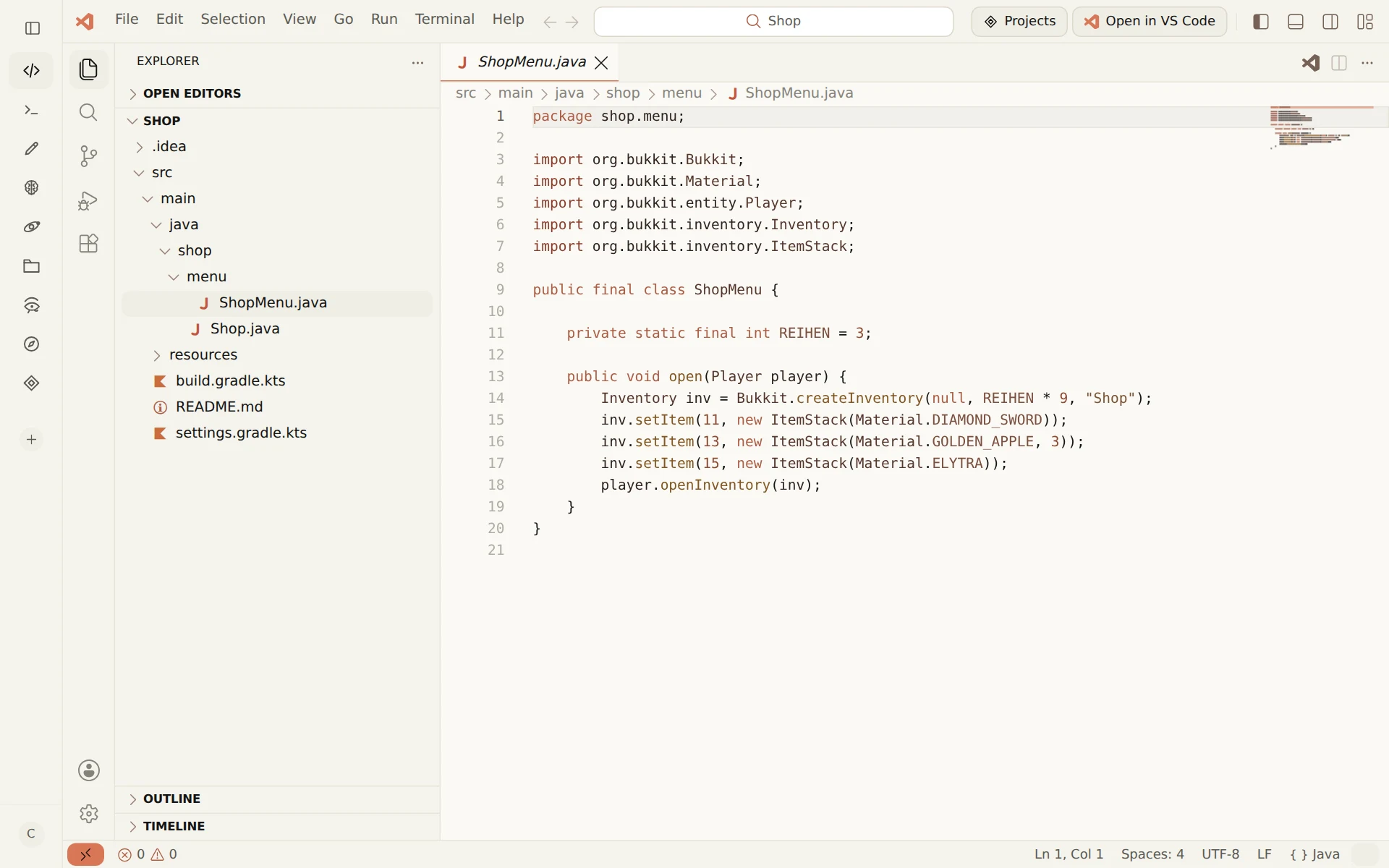Open the Edit menu
1389x868 pixels.
coord(170,20)
